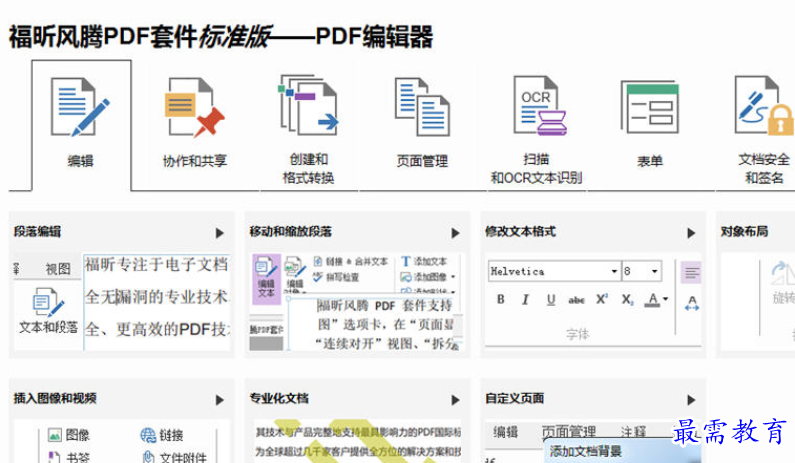The height and width of the screenshot is (463, 795).
Task: Expand the 专业化文档 card arrow
Action: [x=455, y=400]
